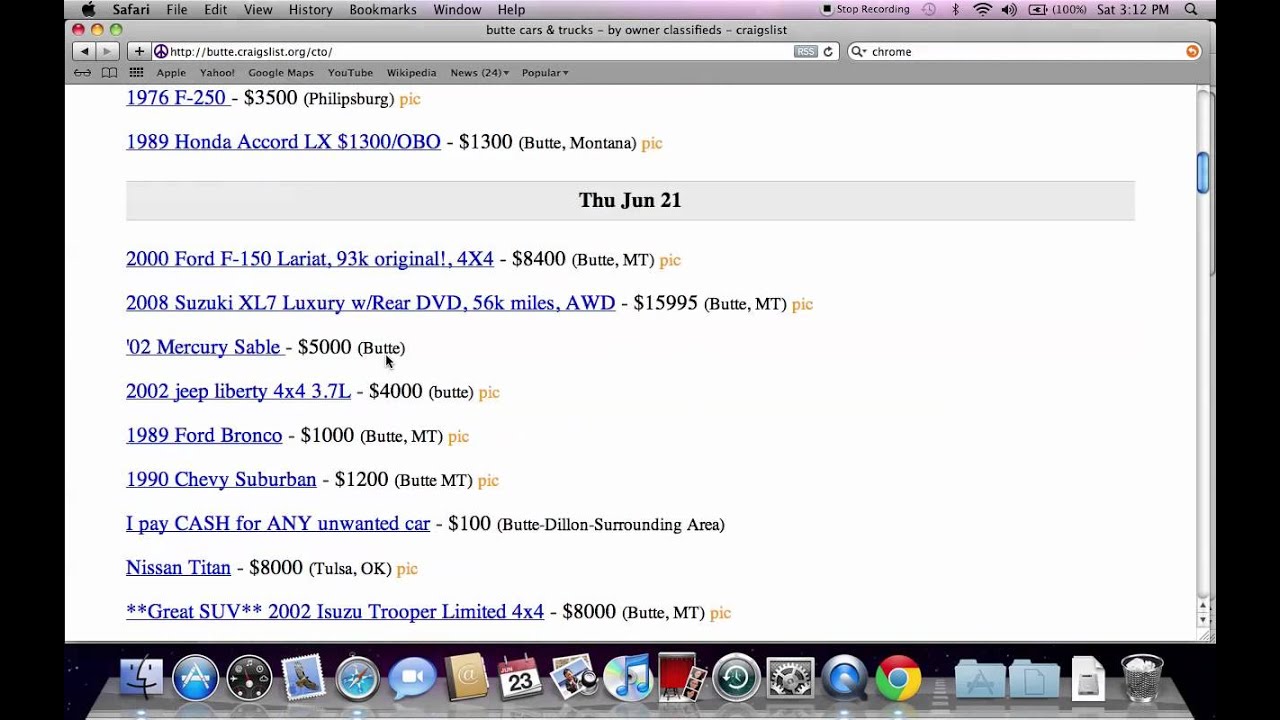The height and width of the screenshot is (720, 1280).
Task: Open iCal calendar showing 23 in Dock
Action: tap(519, 678)
